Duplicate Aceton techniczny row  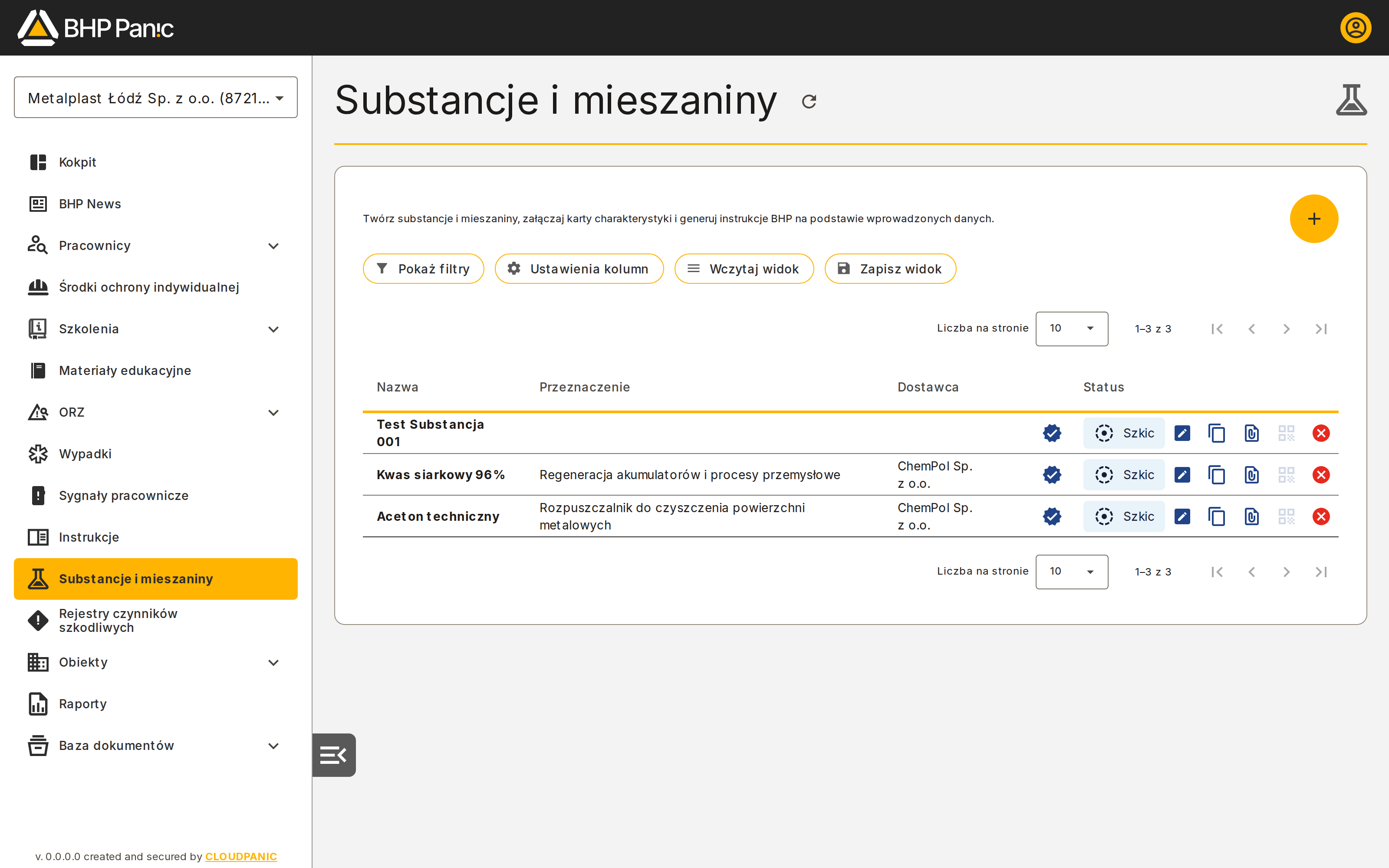1216,516
